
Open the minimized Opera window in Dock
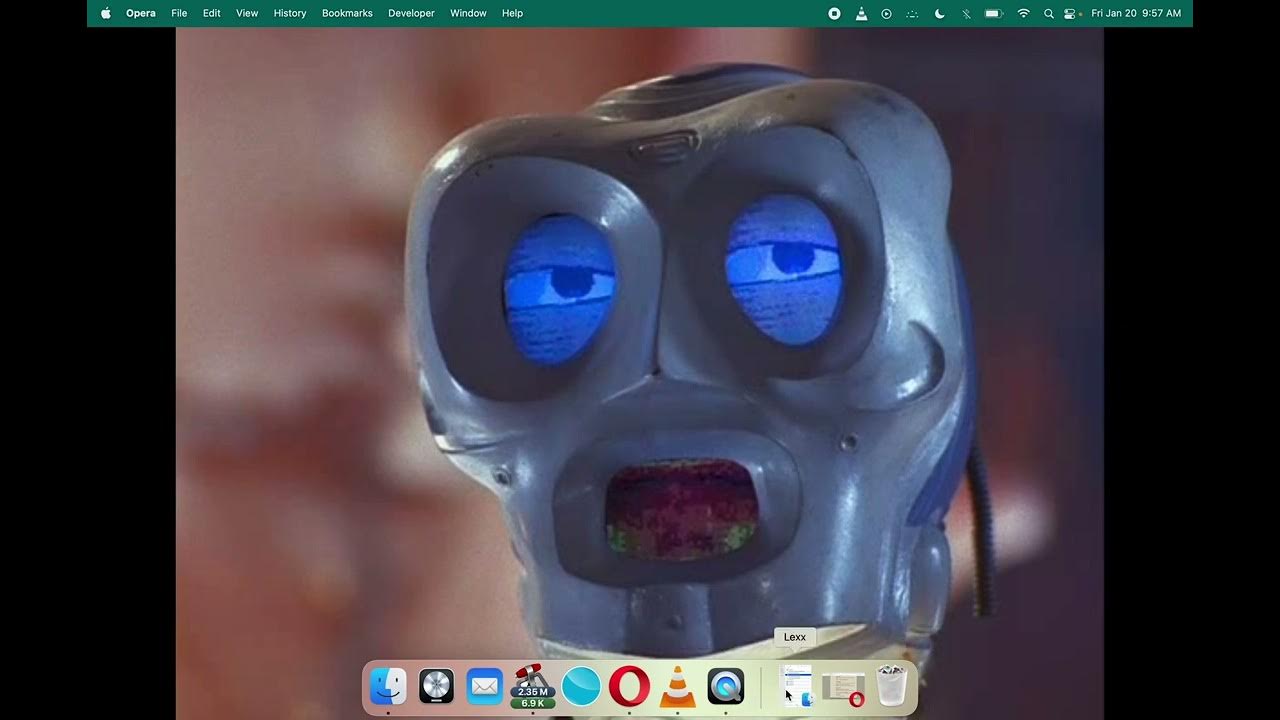pos(844,688)
